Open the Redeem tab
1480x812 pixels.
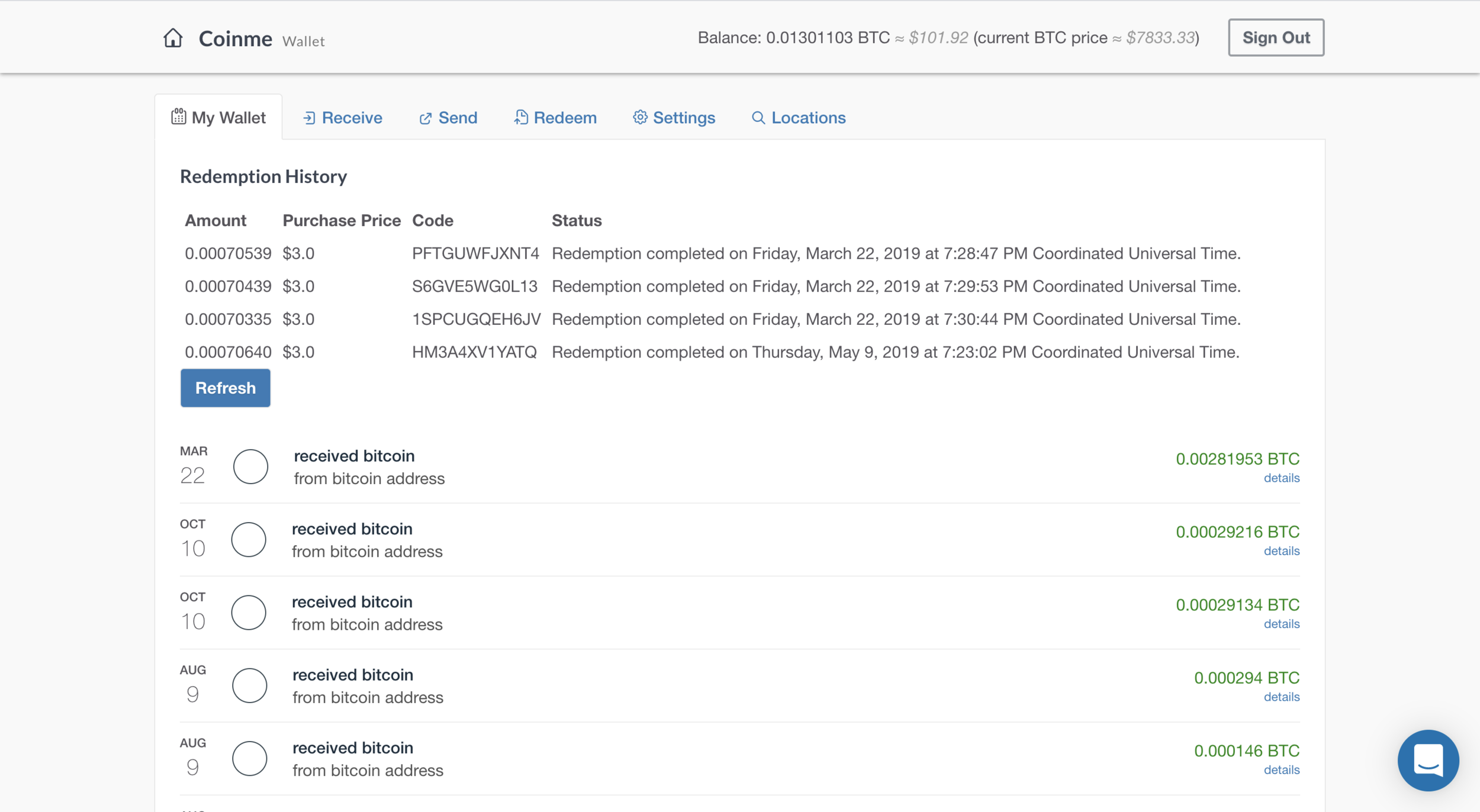[x=565, y=118]
